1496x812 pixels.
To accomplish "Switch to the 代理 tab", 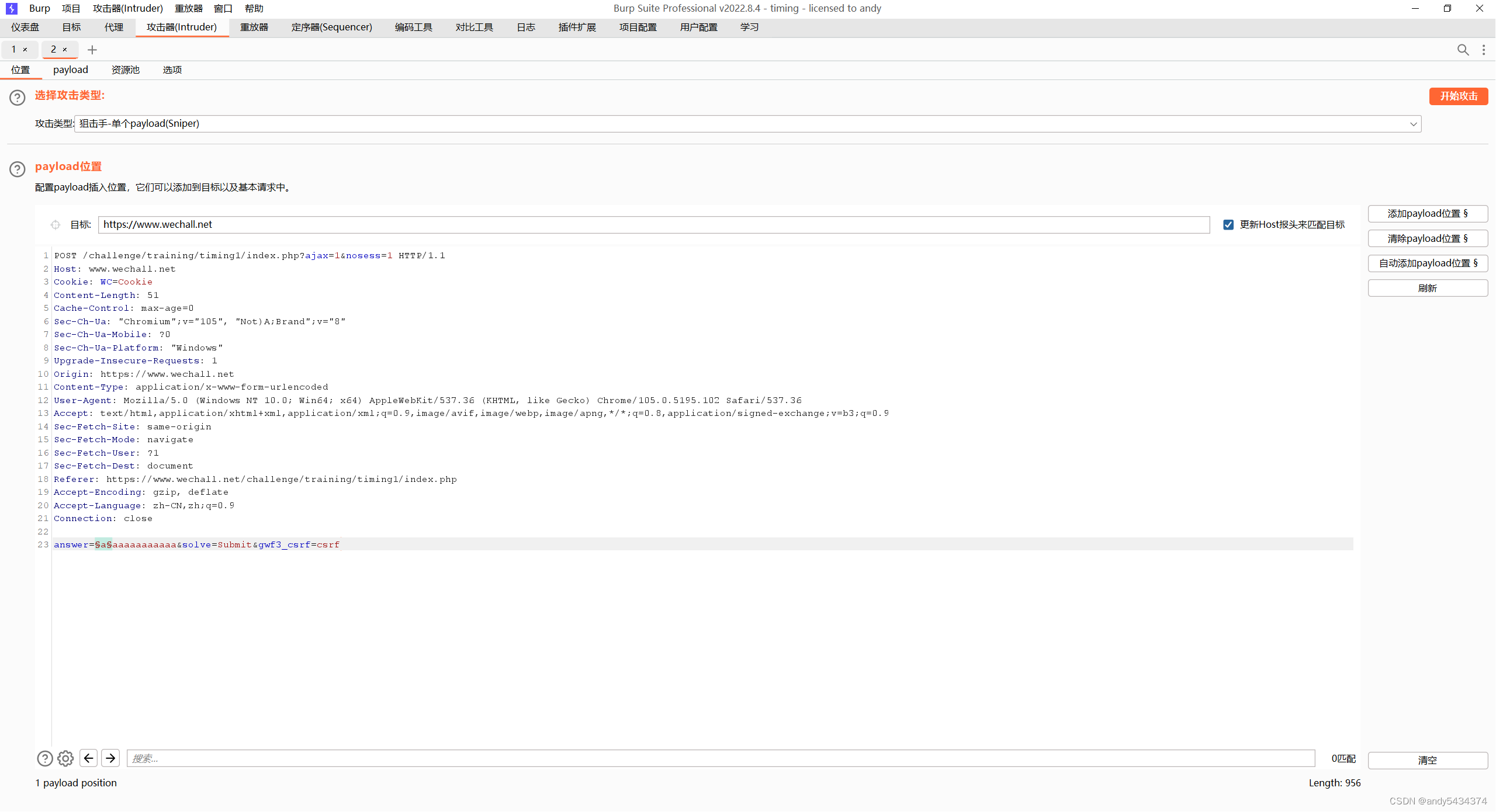I will [x=114, y=27].
